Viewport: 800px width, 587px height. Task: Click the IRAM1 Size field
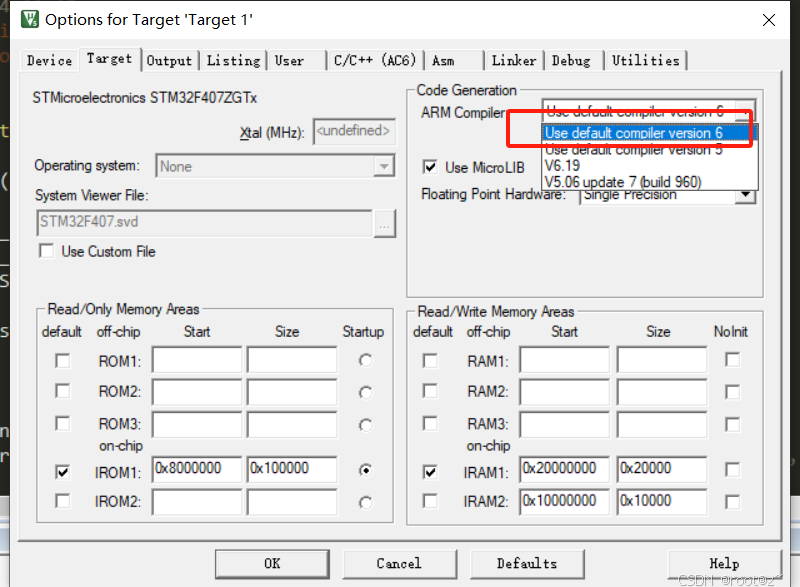coord(662,469)
